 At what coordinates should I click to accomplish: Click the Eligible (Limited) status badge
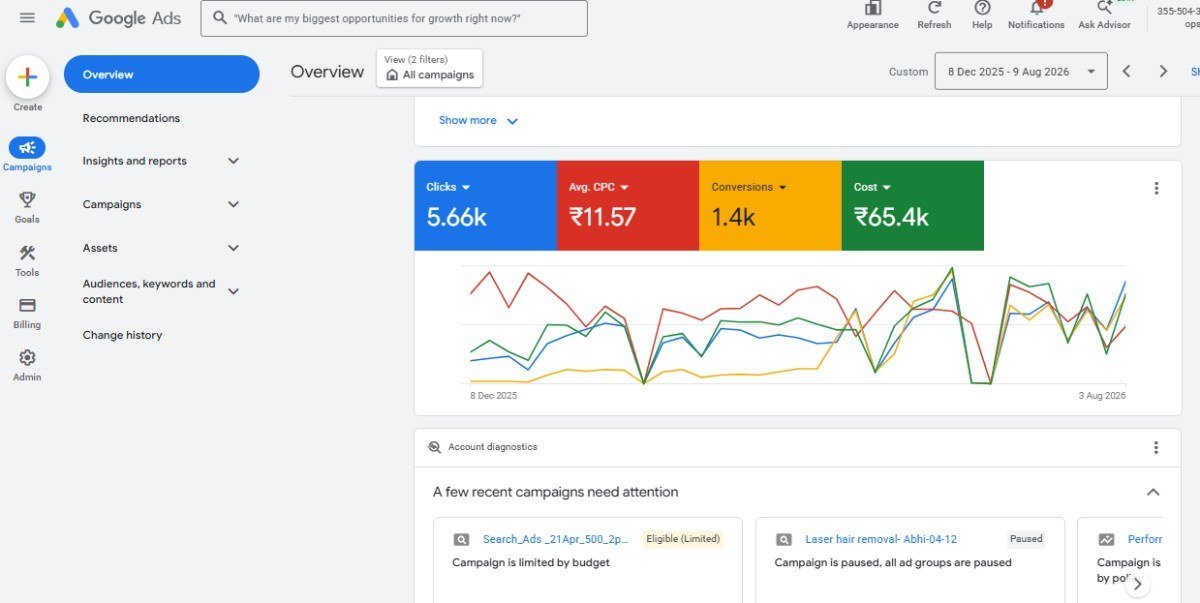click(x=683, y=538)
